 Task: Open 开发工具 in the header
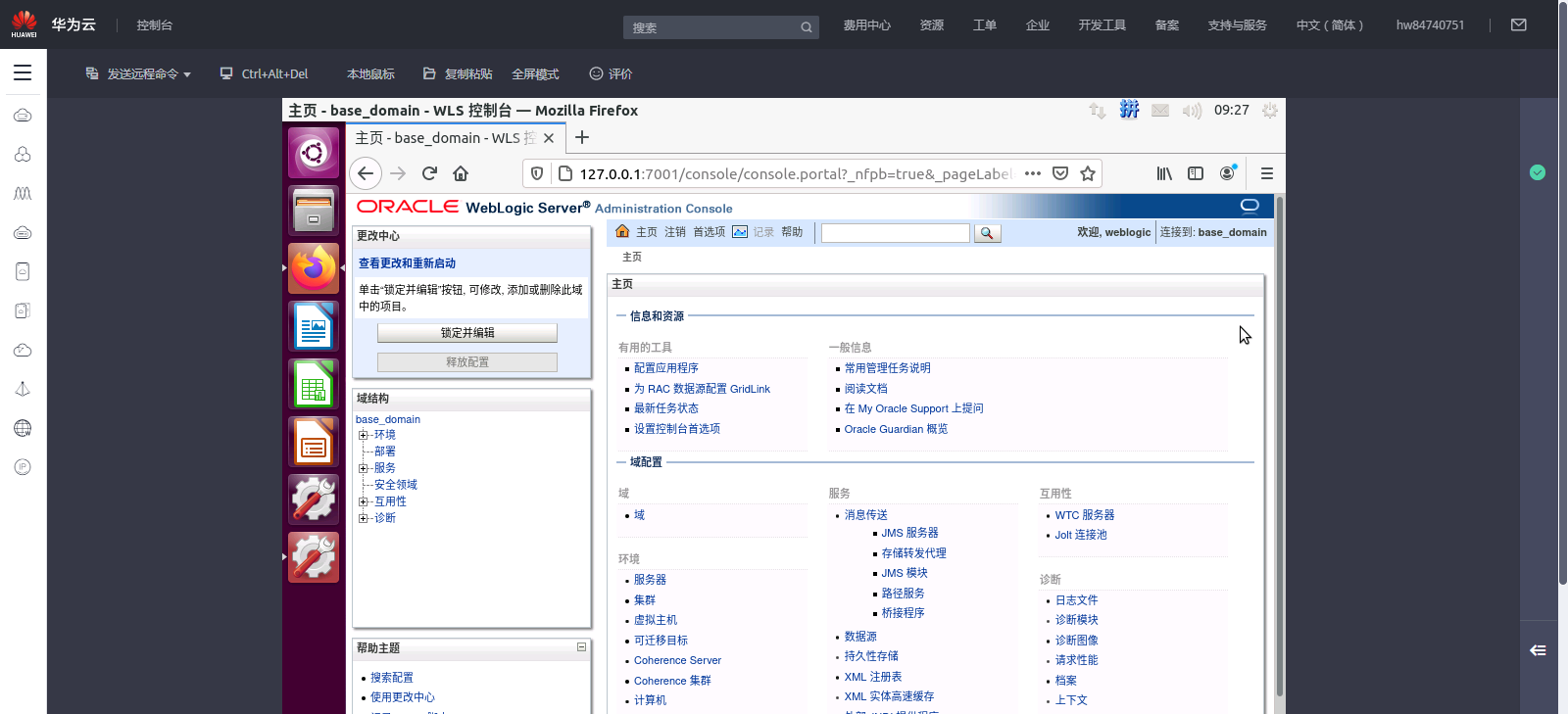click(x=1102, y=25)
